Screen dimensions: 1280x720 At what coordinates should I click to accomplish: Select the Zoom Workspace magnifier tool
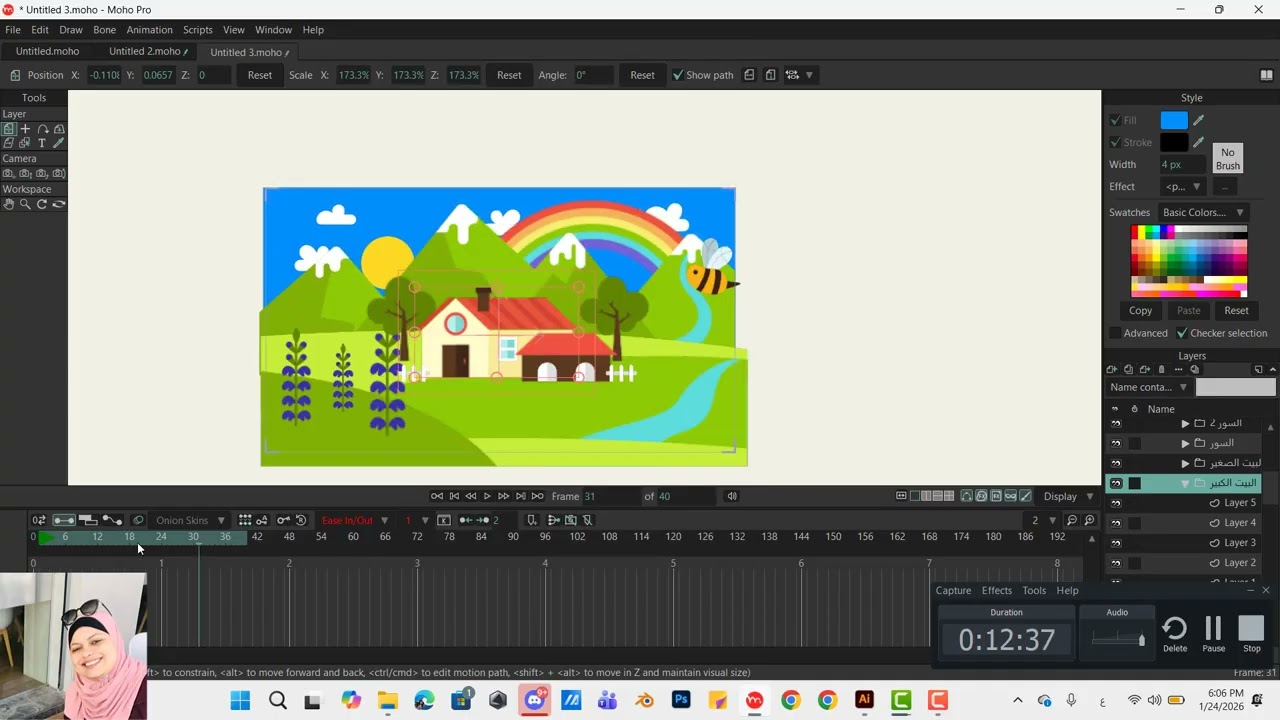click(x=25, y=204)
